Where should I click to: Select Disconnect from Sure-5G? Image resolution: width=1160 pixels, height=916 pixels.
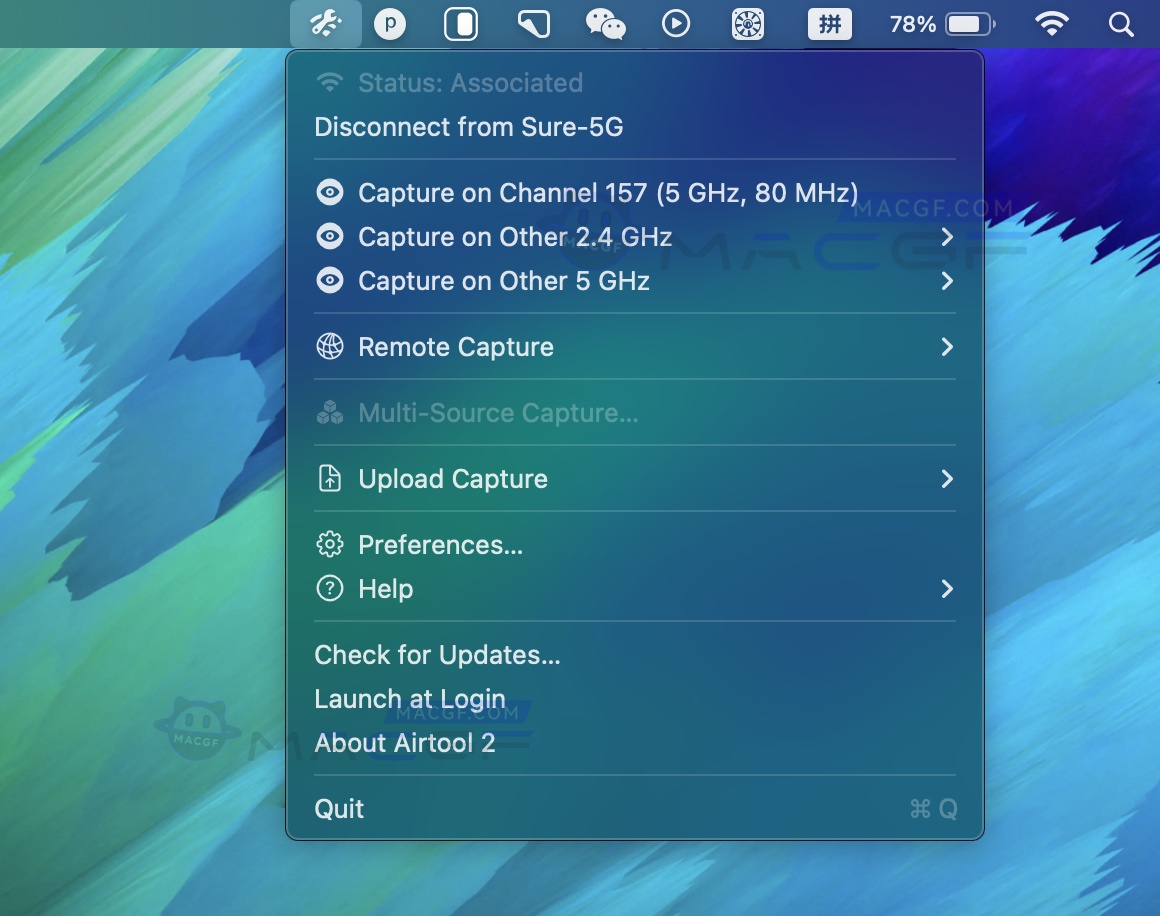470,127
